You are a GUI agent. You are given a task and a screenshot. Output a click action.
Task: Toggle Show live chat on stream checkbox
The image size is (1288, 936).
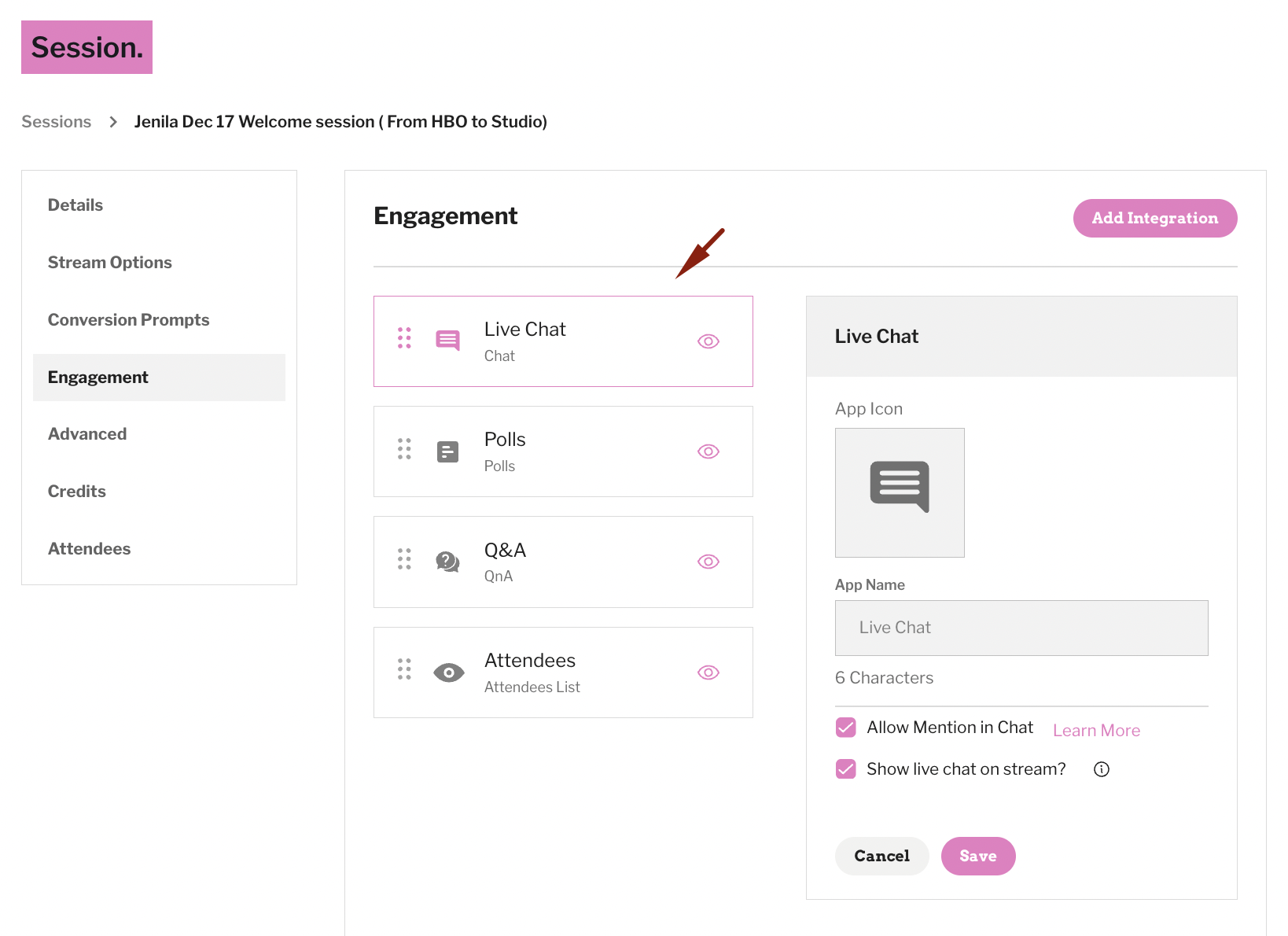(846, 769)
